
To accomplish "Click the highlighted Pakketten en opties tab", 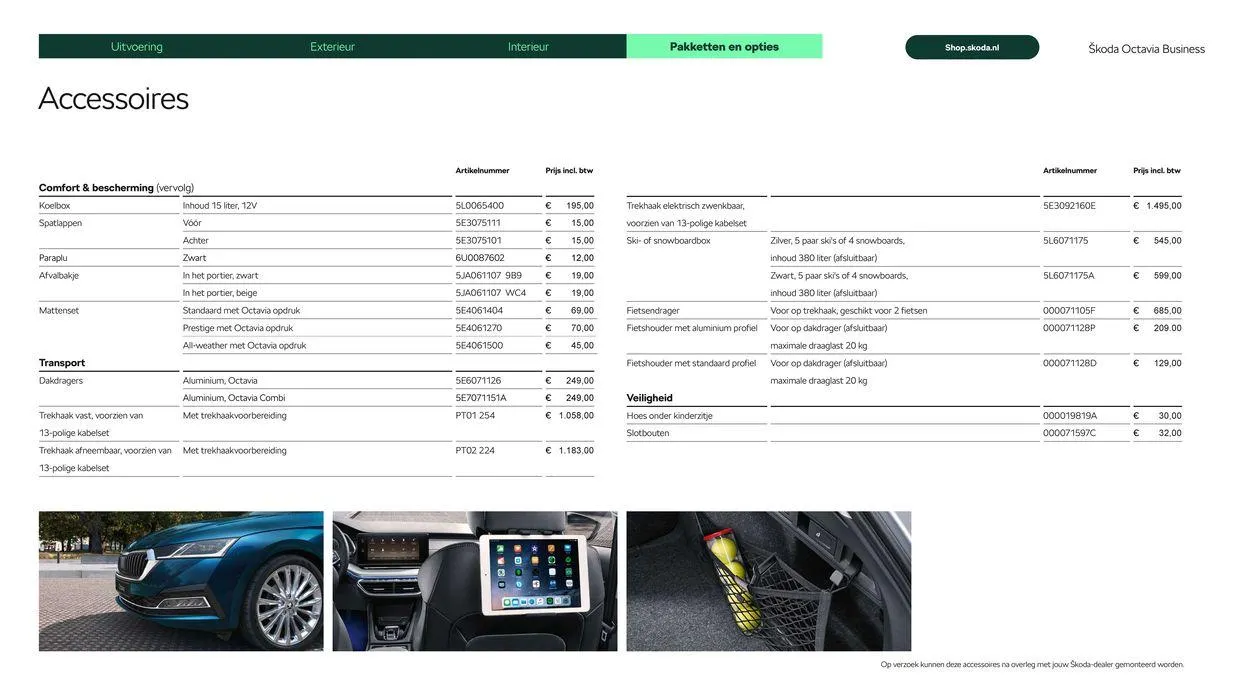I will click(x=724, y=44).
